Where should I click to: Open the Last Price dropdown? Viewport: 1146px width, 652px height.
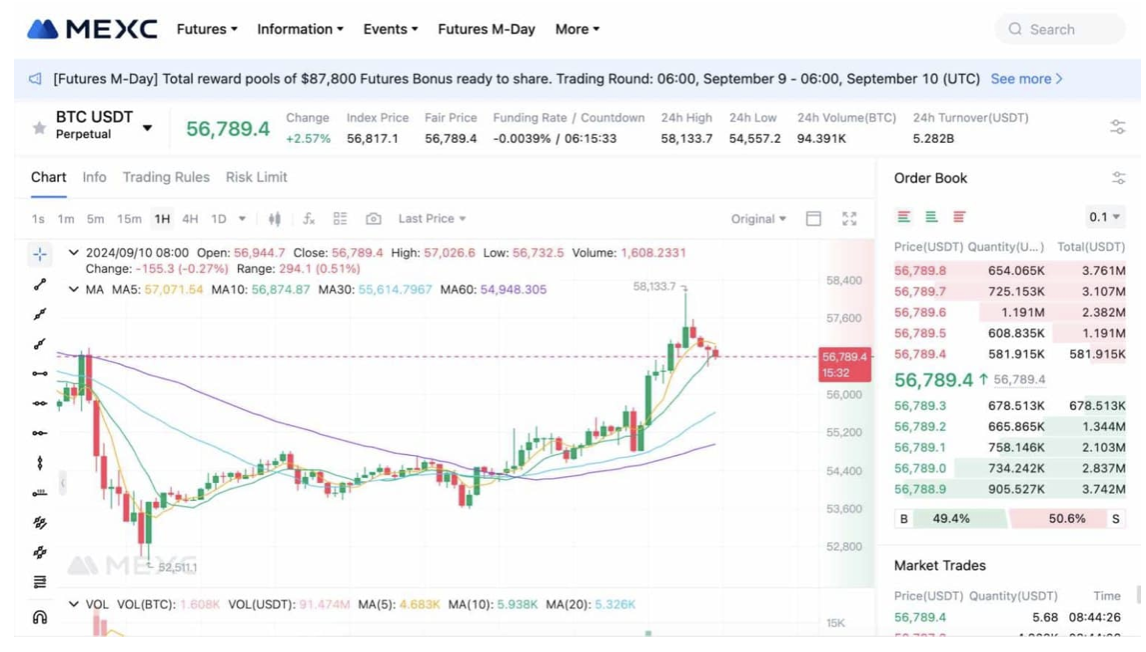coord(431,219)
